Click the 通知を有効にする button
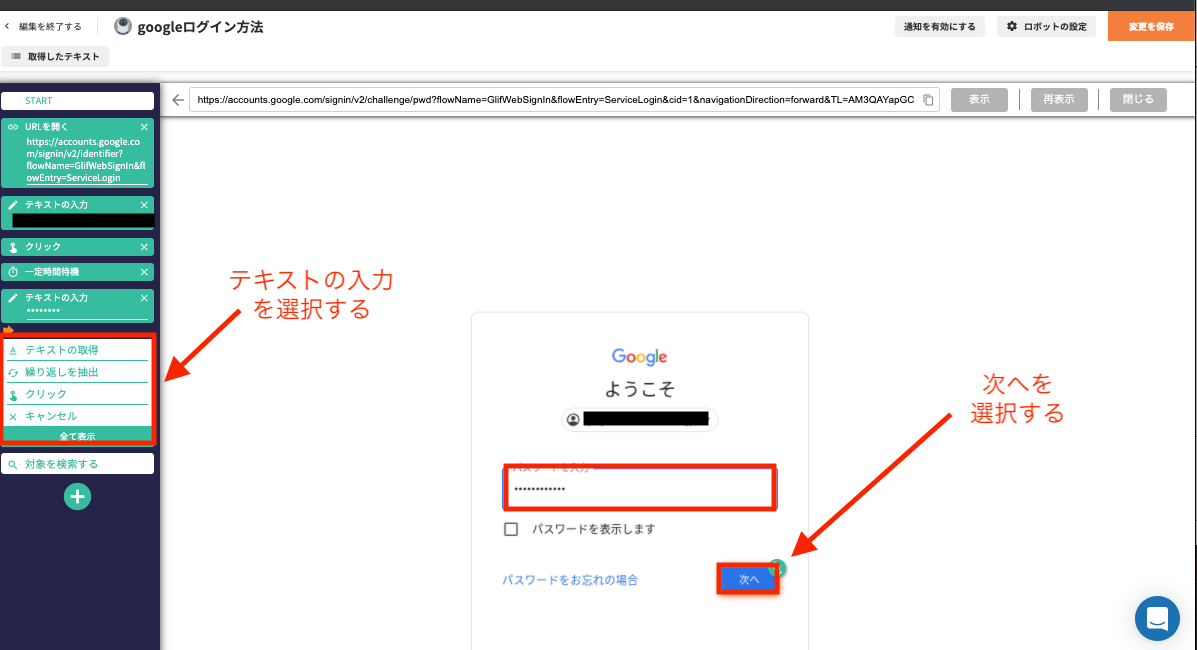1197x650 pixels. pyautogui.click(x=940, y=27)
